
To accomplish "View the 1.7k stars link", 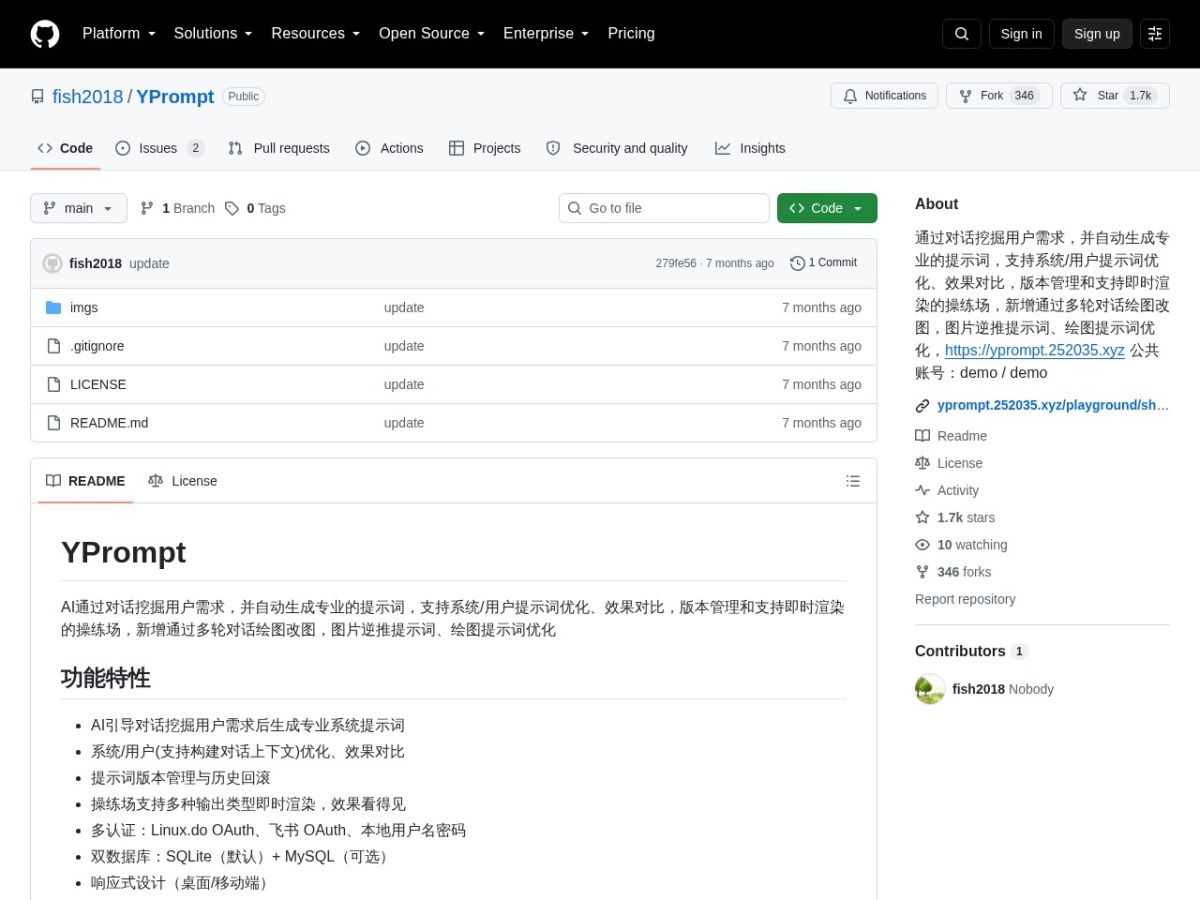I will pyautogui.click(x=955, y=517).
